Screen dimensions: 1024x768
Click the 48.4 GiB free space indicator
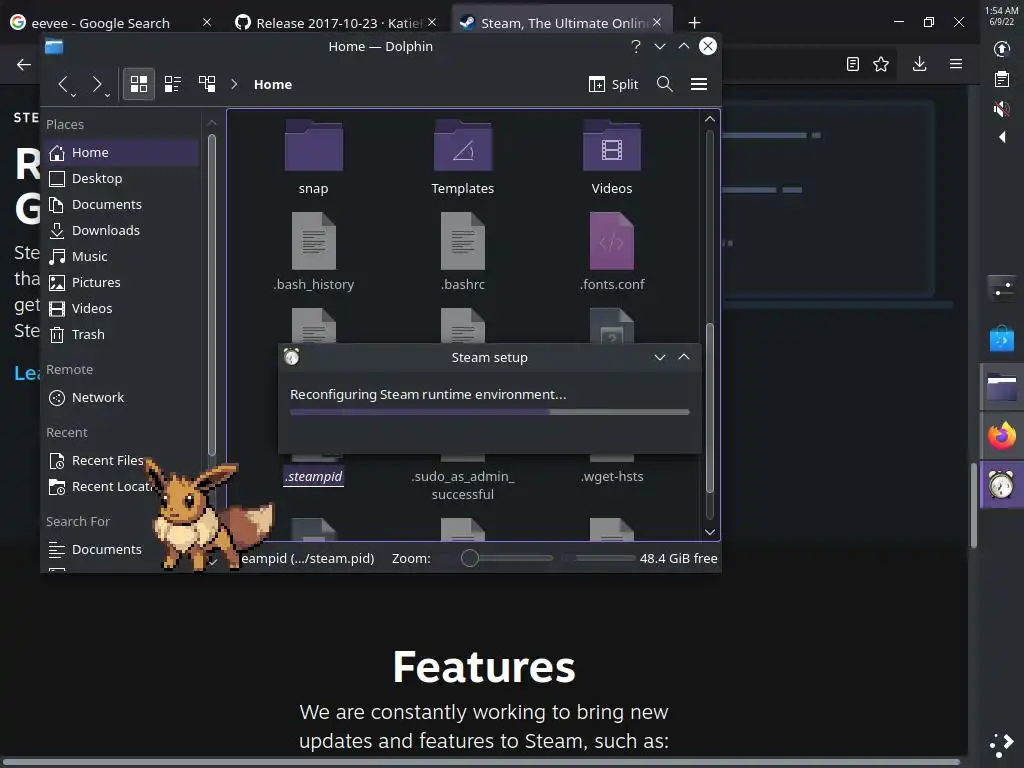tap(678, 558)
